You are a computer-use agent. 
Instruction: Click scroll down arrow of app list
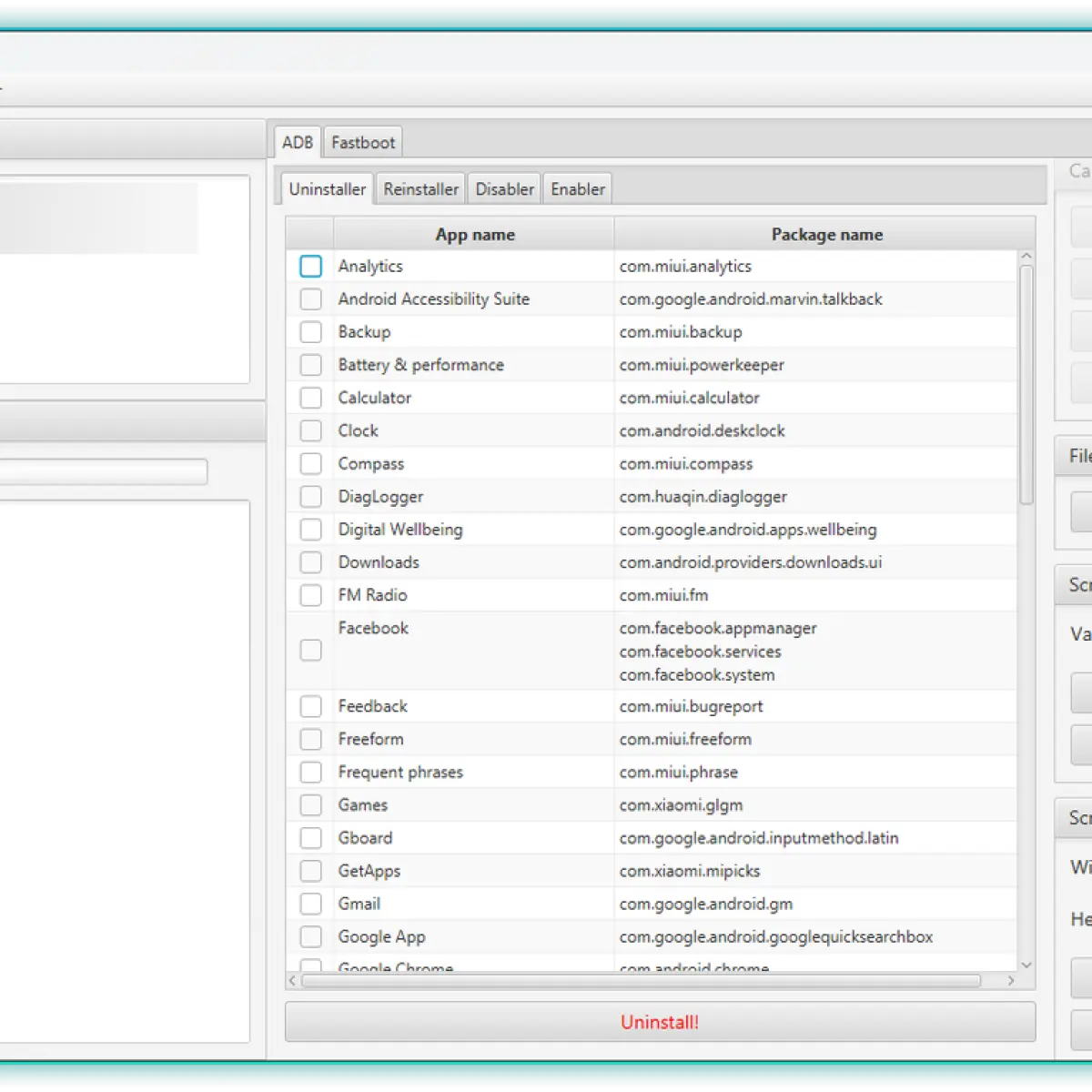(1026, 965)
